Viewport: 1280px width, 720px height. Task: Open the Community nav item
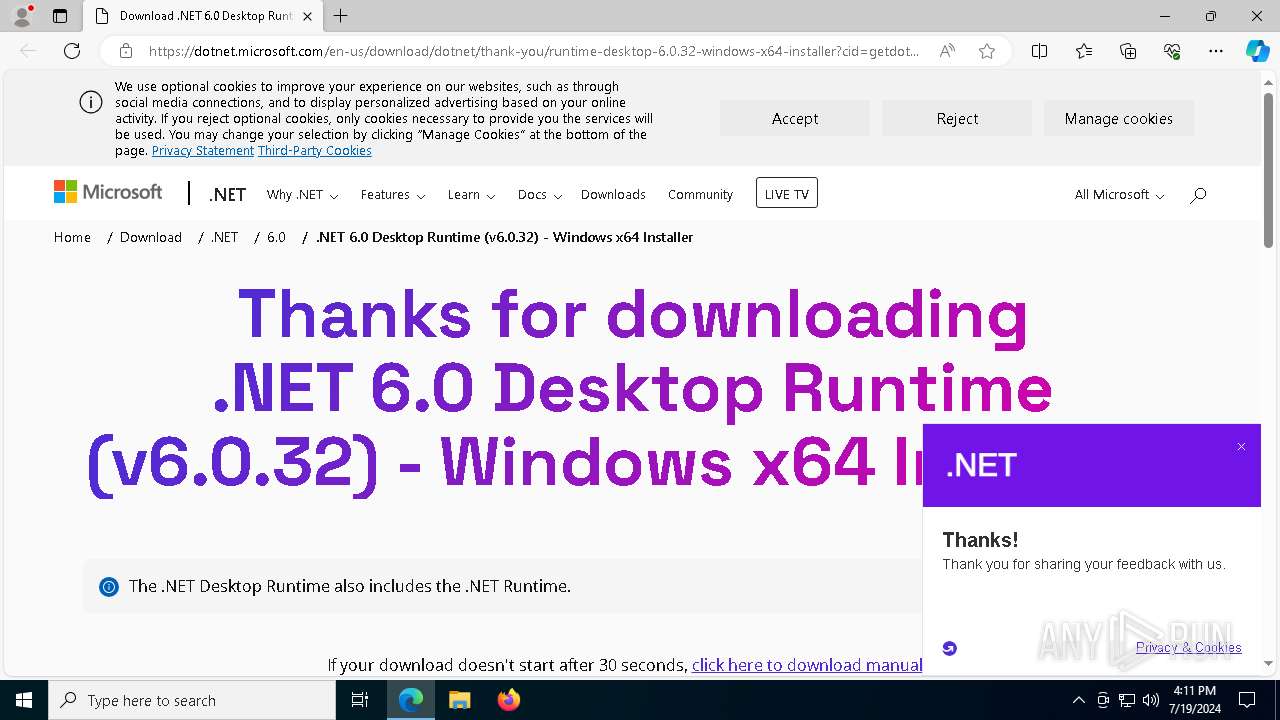point(700,195)
